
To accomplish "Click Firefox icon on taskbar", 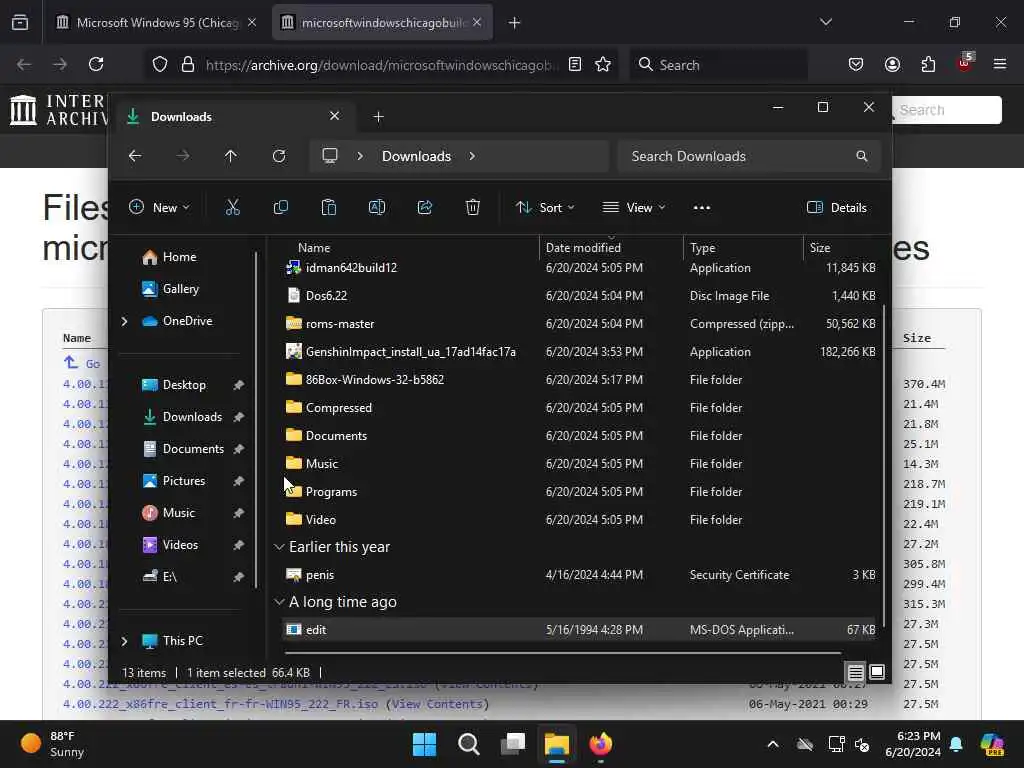I will pyautogui.click(x=601, y=744).
